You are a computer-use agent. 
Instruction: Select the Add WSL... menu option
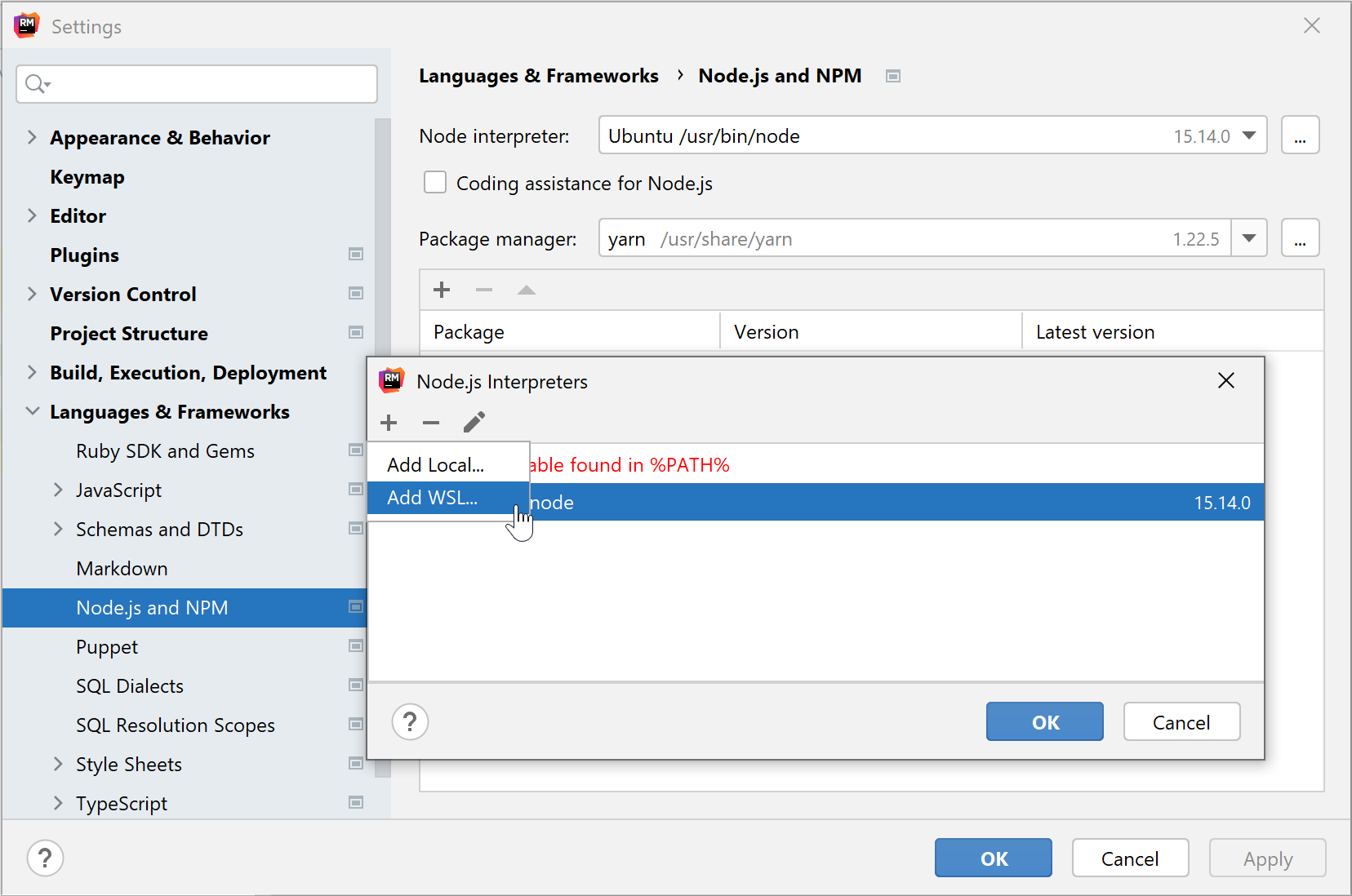pos(432,497)
